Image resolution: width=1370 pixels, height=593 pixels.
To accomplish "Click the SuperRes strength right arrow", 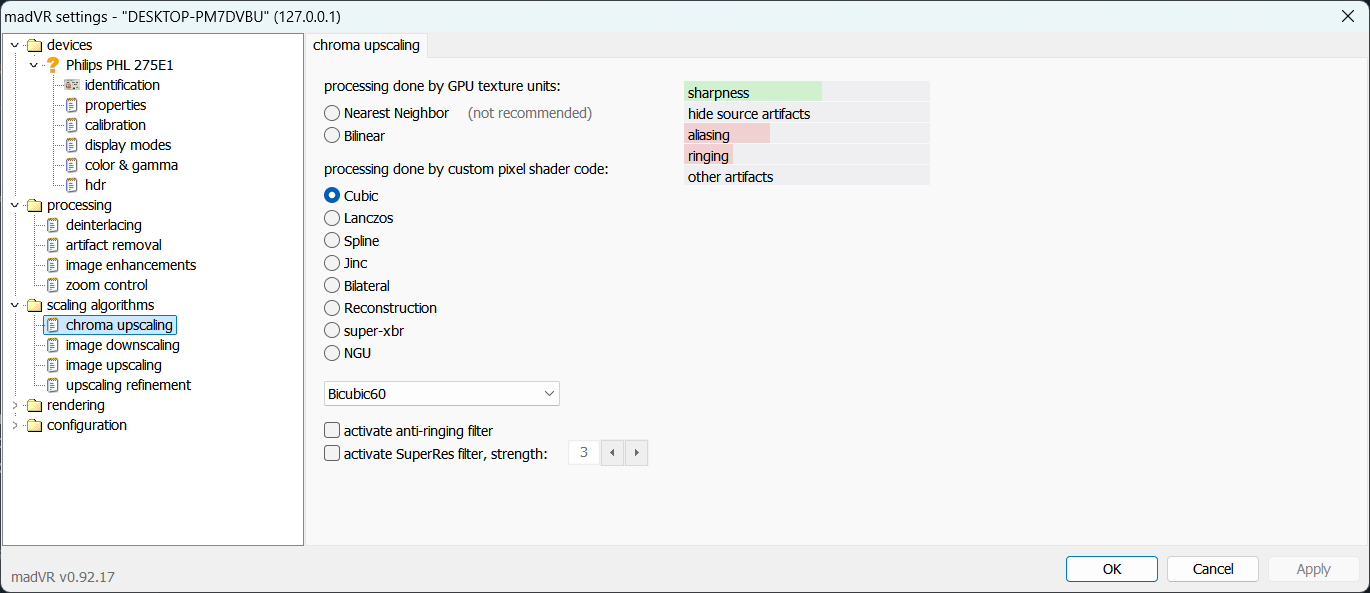I will click(x=637, y=453).
